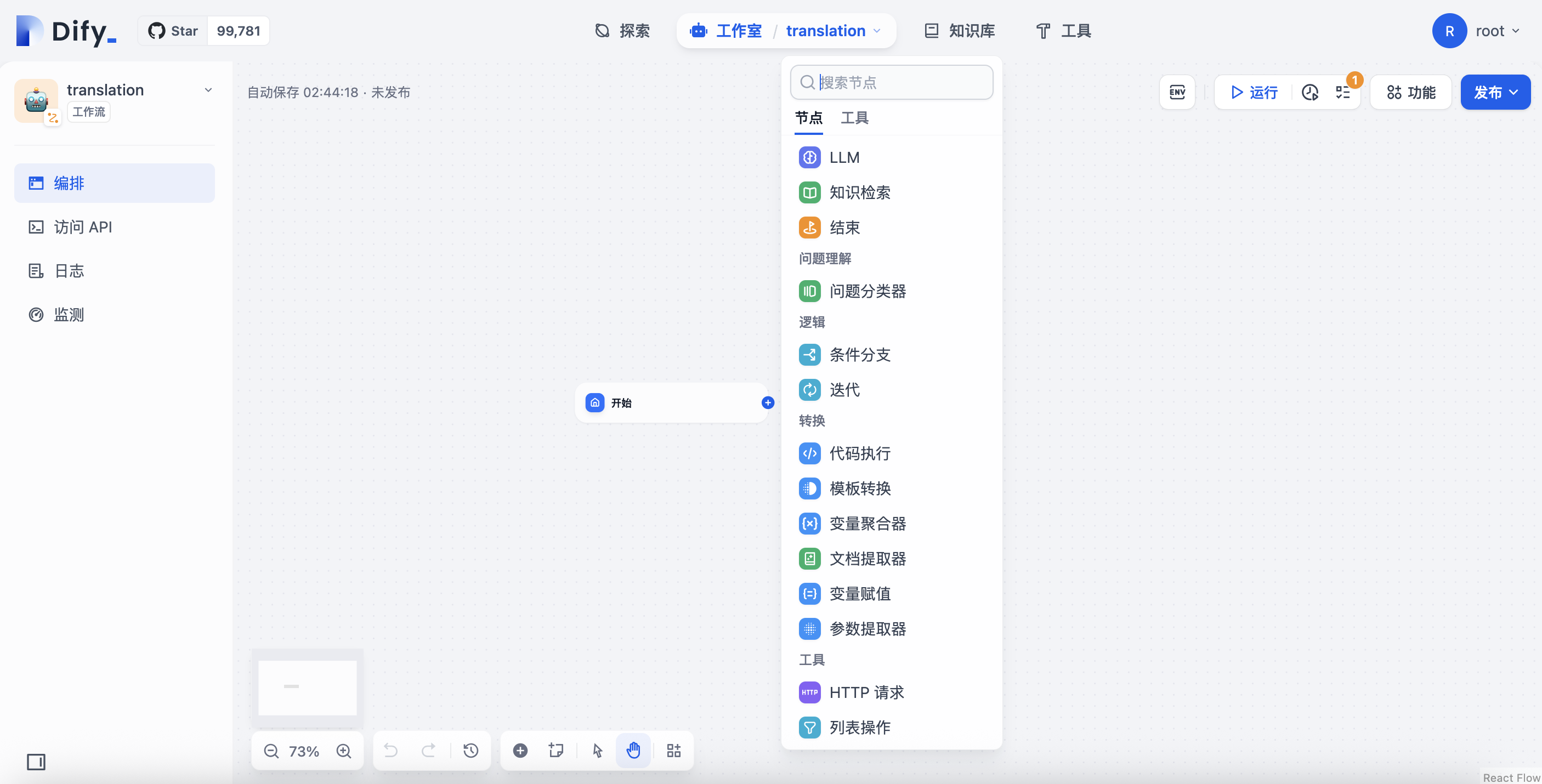Collapse the panel using bottom-left toggle
The width and height of the screenshot is (1542, 784).
click(36, 762)
